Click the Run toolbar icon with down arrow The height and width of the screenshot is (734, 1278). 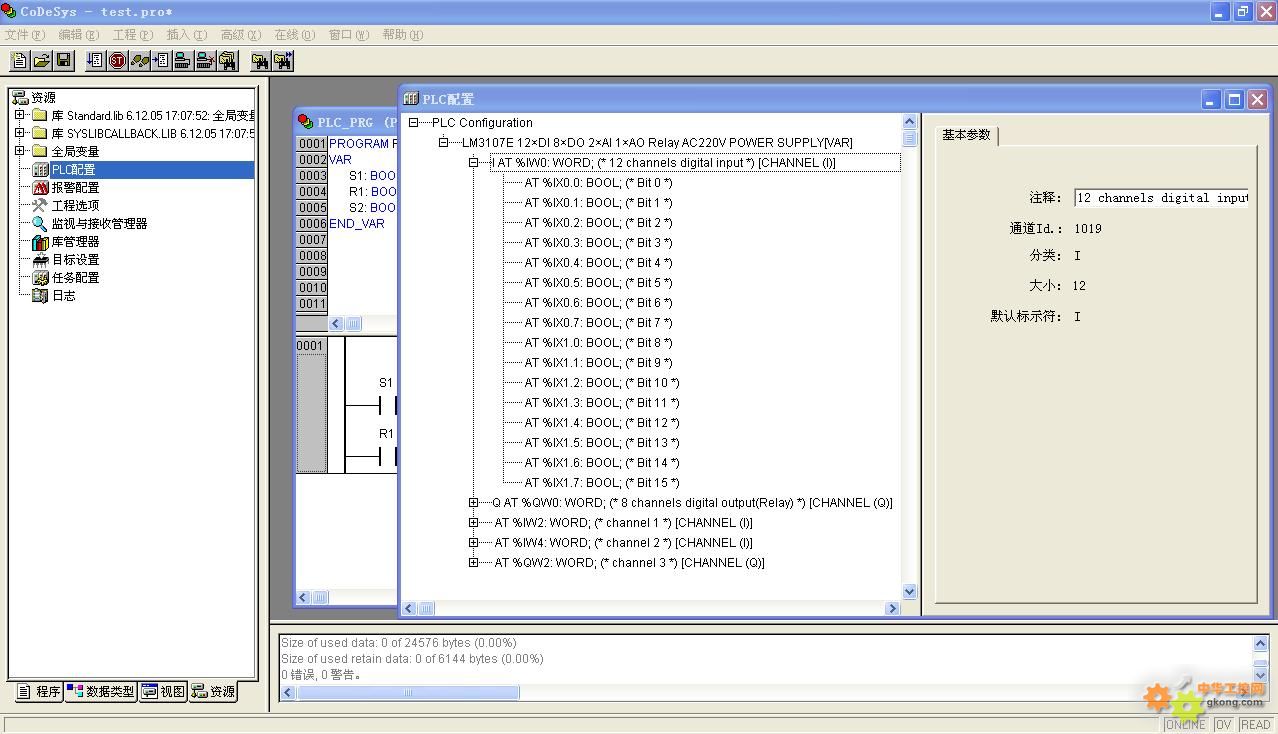click(x=95, y=61)
